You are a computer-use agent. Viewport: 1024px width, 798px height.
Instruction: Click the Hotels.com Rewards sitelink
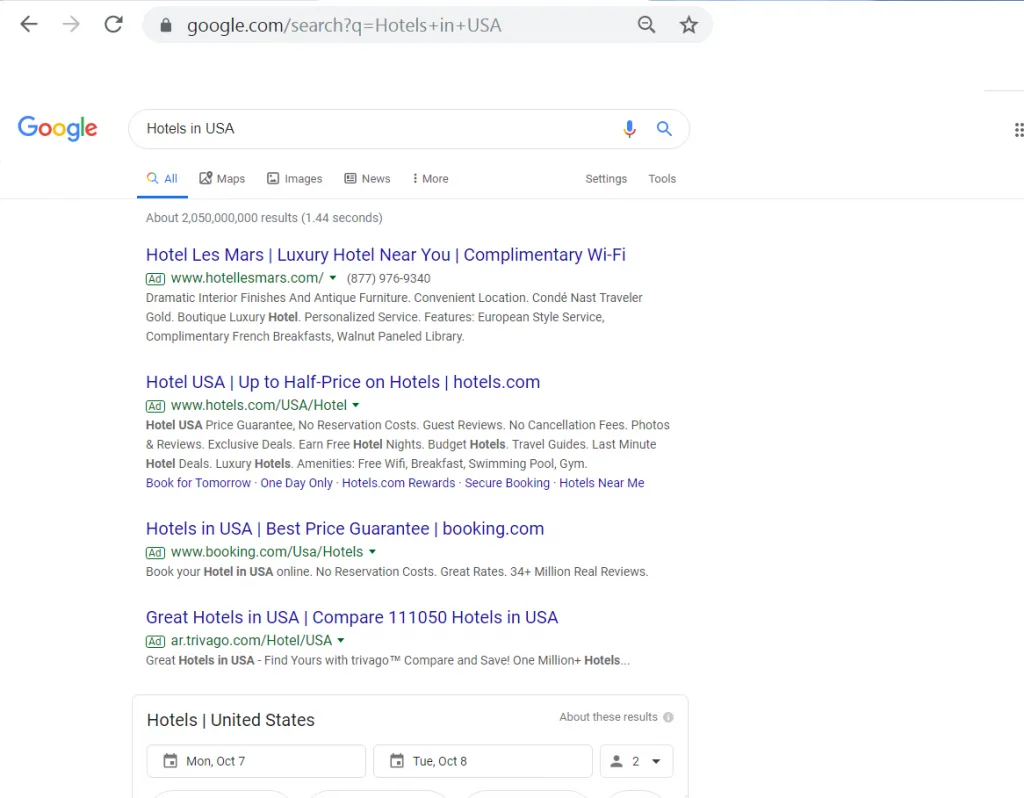pos(398,483)
